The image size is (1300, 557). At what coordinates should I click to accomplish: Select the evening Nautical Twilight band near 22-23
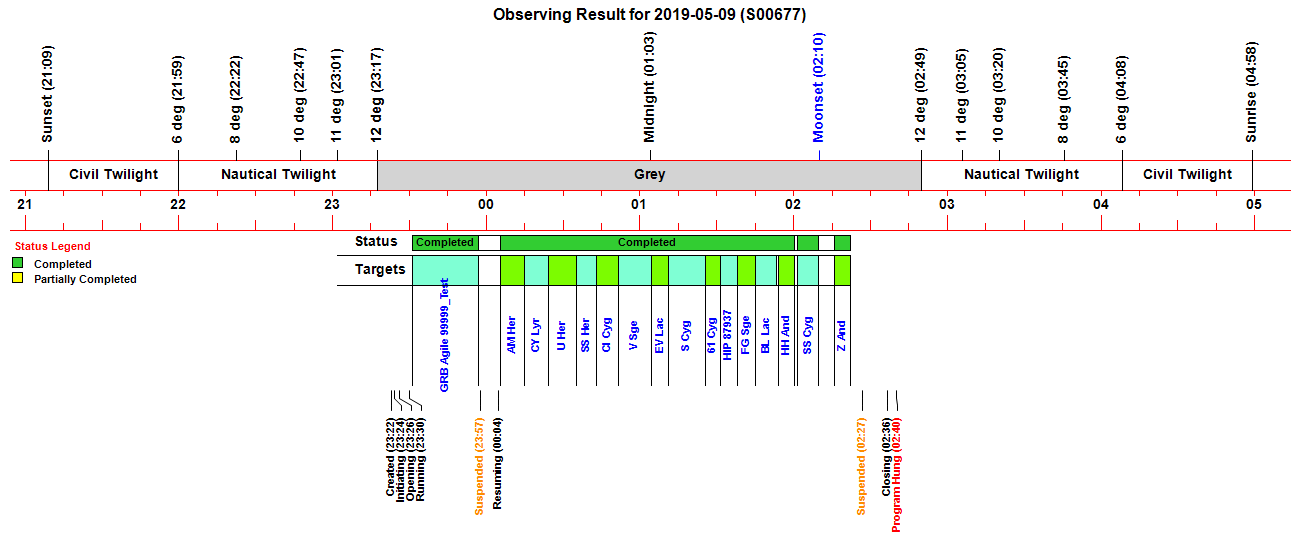click(278, 174)
